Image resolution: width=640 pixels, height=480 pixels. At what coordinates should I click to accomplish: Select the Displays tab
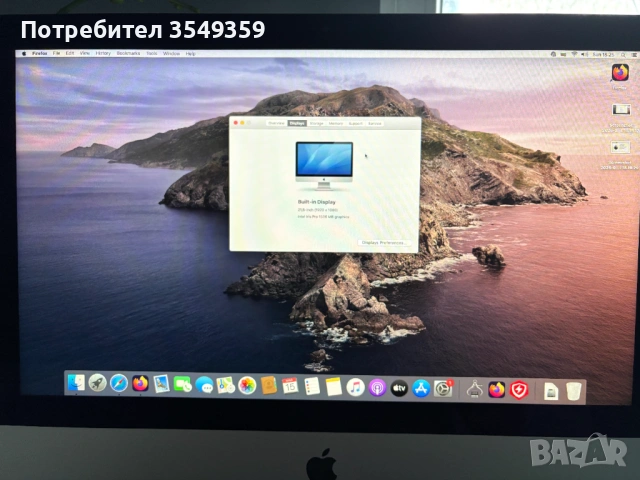(297, 123)
